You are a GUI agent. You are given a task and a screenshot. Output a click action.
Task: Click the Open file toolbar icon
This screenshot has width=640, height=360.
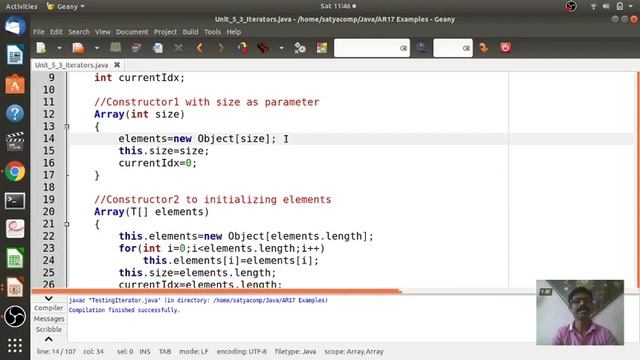(78, 48)
